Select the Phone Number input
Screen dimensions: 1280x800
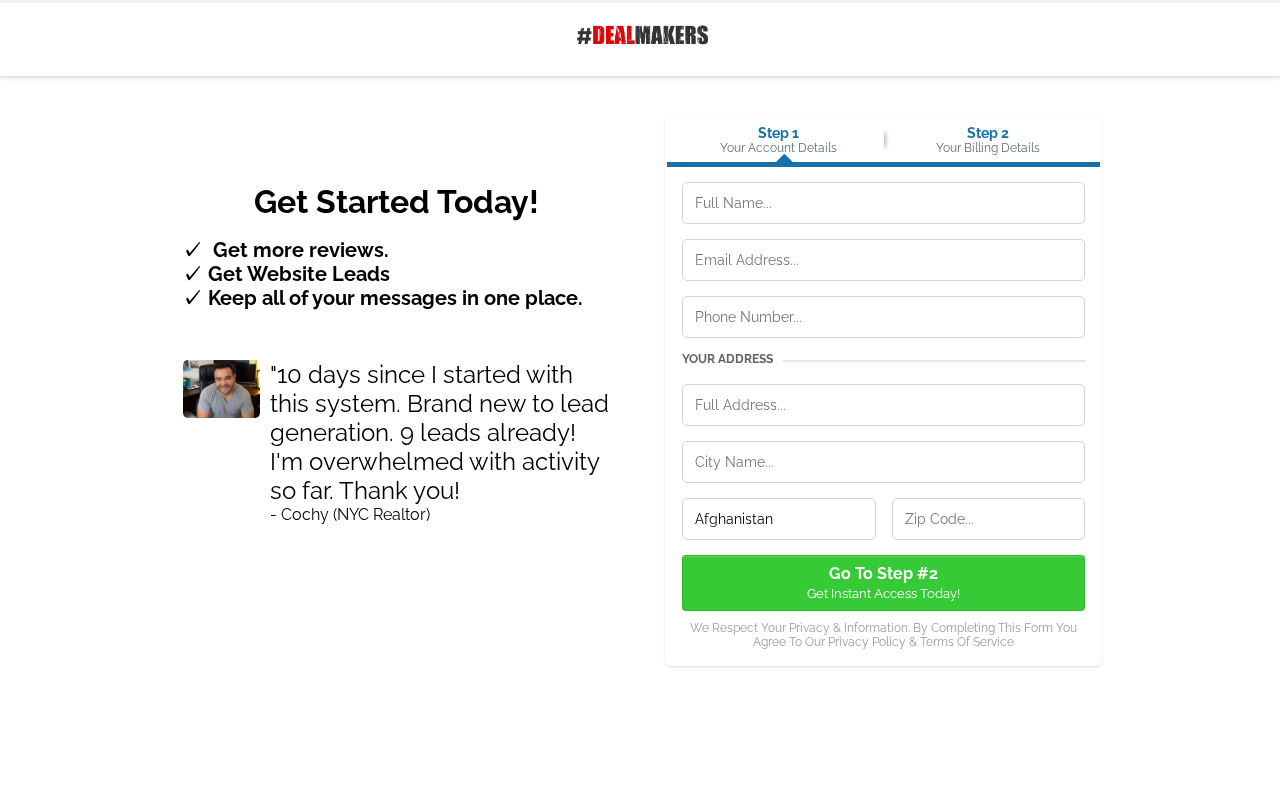883,317
